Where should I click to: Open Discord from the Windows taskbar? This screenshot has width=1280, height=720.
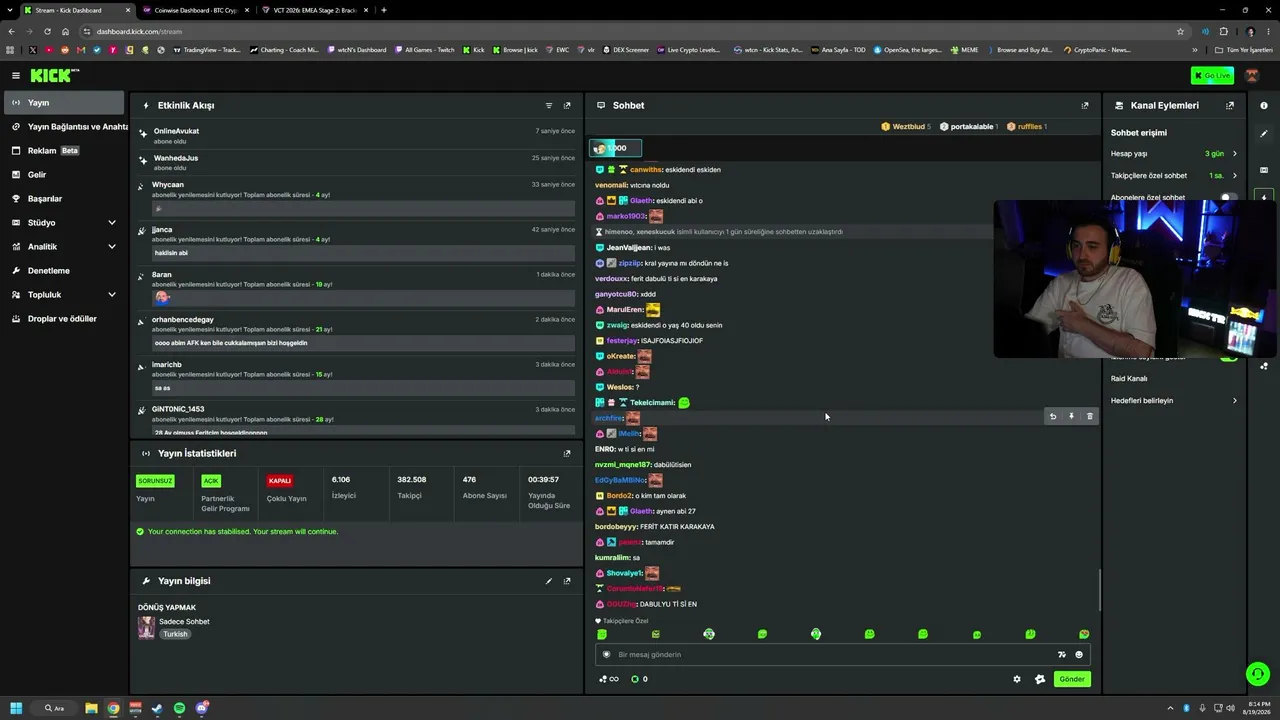202,708
